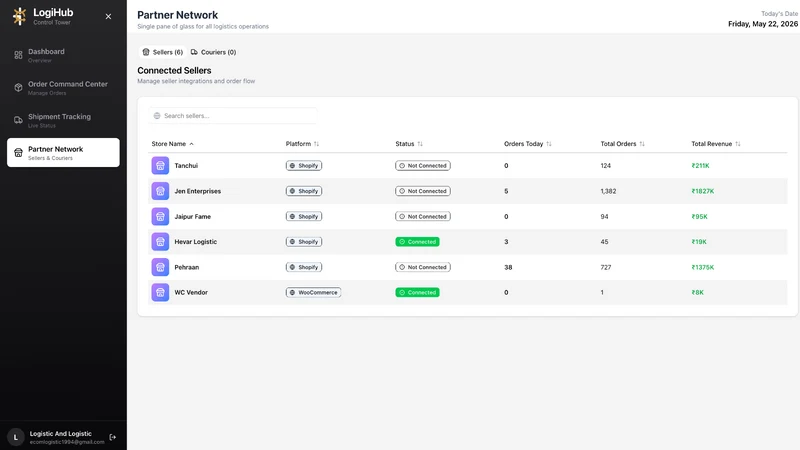The height and width of the screenshot is (450, 800).
Task: Select Partner Network in sidebar
Action: coord(63,153)
